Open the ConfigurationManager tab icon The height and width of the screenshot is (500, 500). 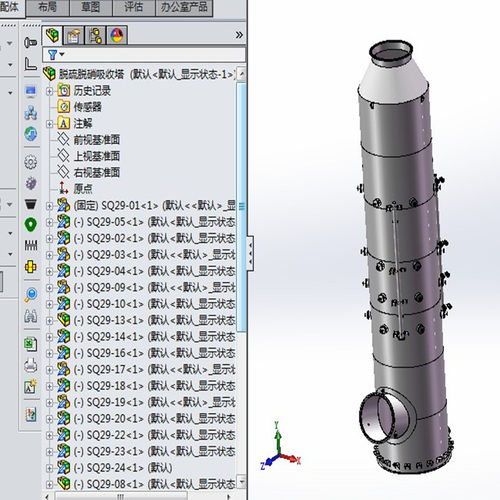(x=95, y=36)
